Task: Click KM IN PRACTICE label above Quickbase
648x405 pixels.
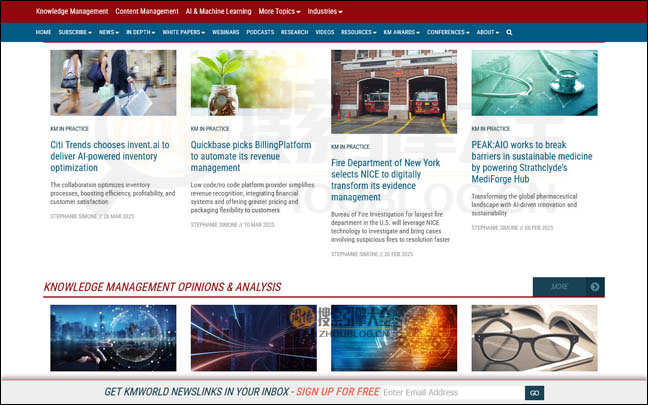Action: pyautogui.click(x=210, y=129)
